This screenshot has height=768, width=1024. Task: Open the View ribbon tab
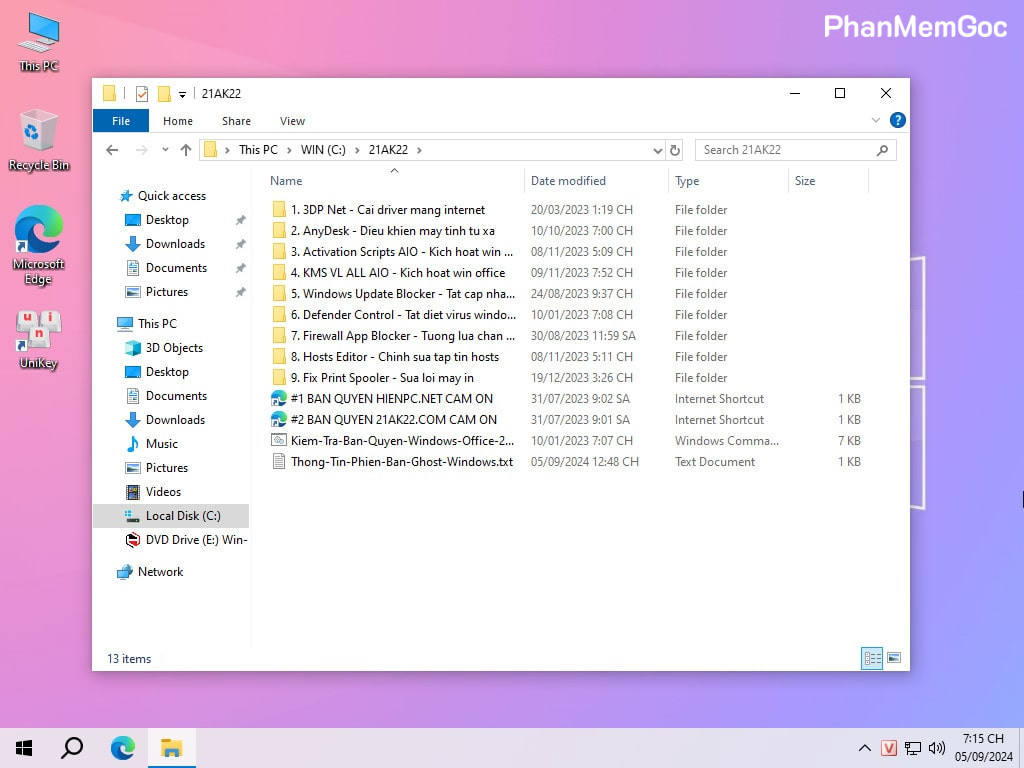292,121
